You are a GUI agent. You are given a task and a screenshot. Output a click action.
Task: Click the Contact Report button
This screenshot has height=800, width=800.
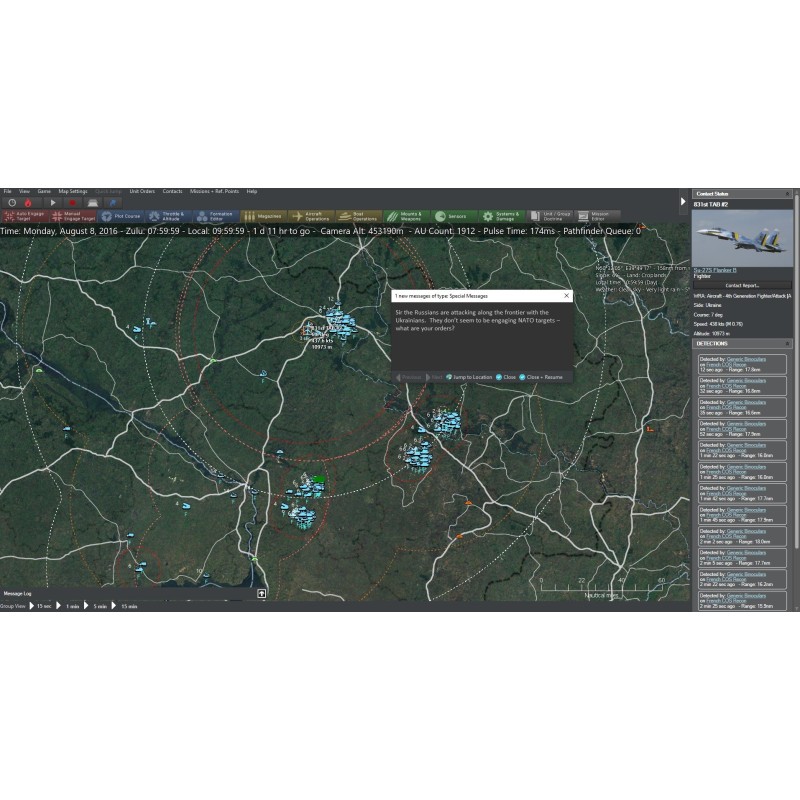742,285
